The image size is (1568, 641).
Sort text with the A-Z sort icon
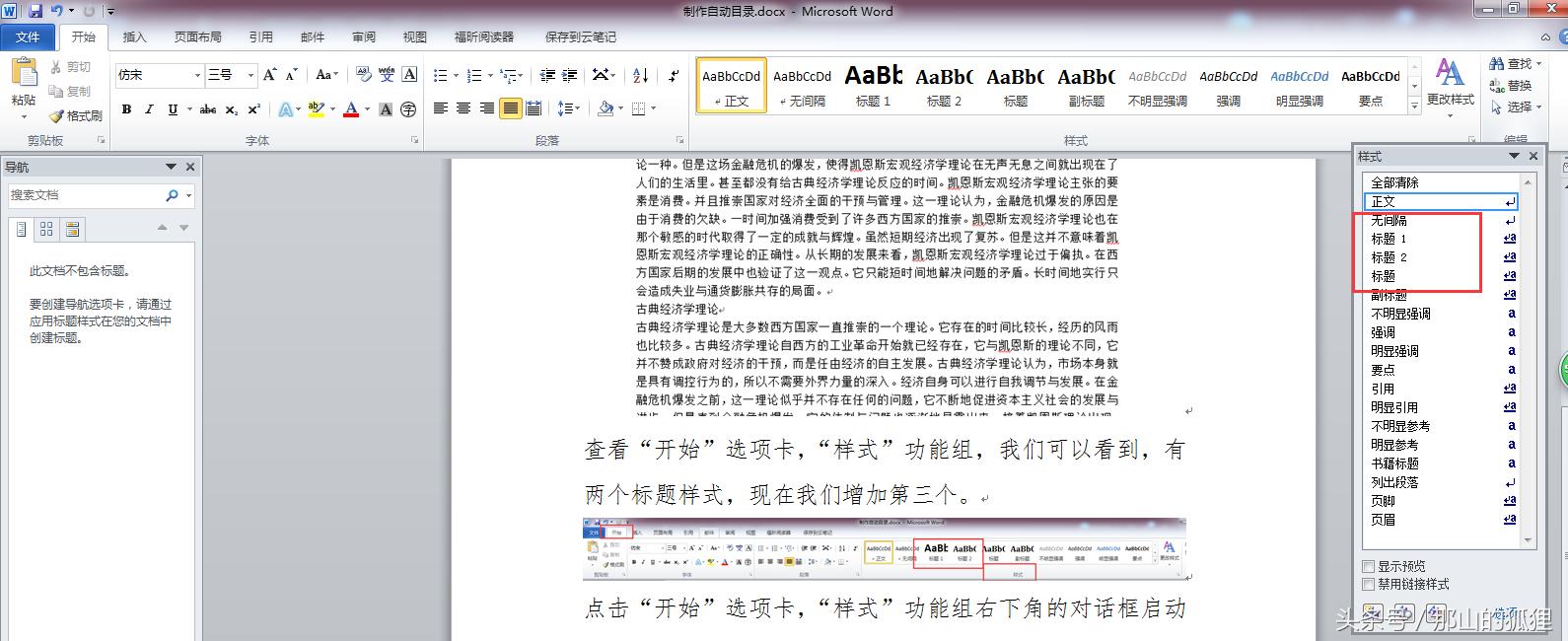pos(640,75)
